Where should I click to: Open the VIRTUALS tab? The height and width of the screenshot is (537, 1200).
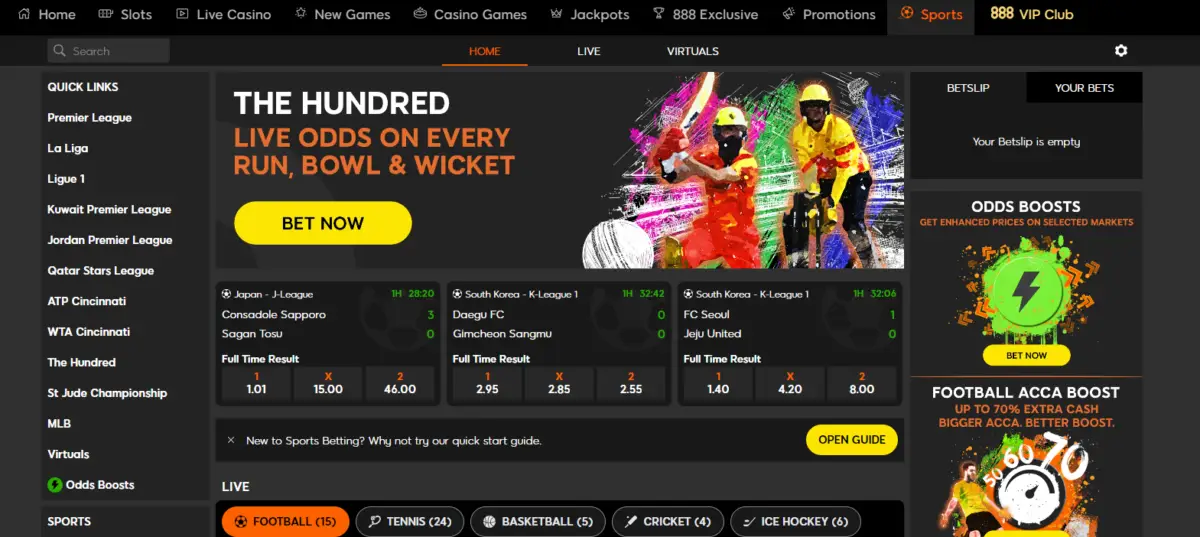pyautogui.click(x=693, y=51)
